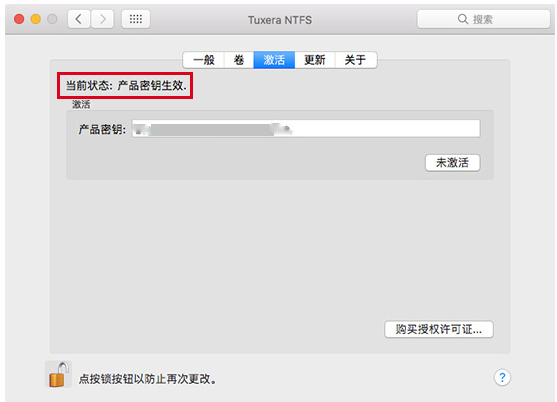Go forward with the right arrow
This screenshot has width=557, height=402.
point(103,19)
